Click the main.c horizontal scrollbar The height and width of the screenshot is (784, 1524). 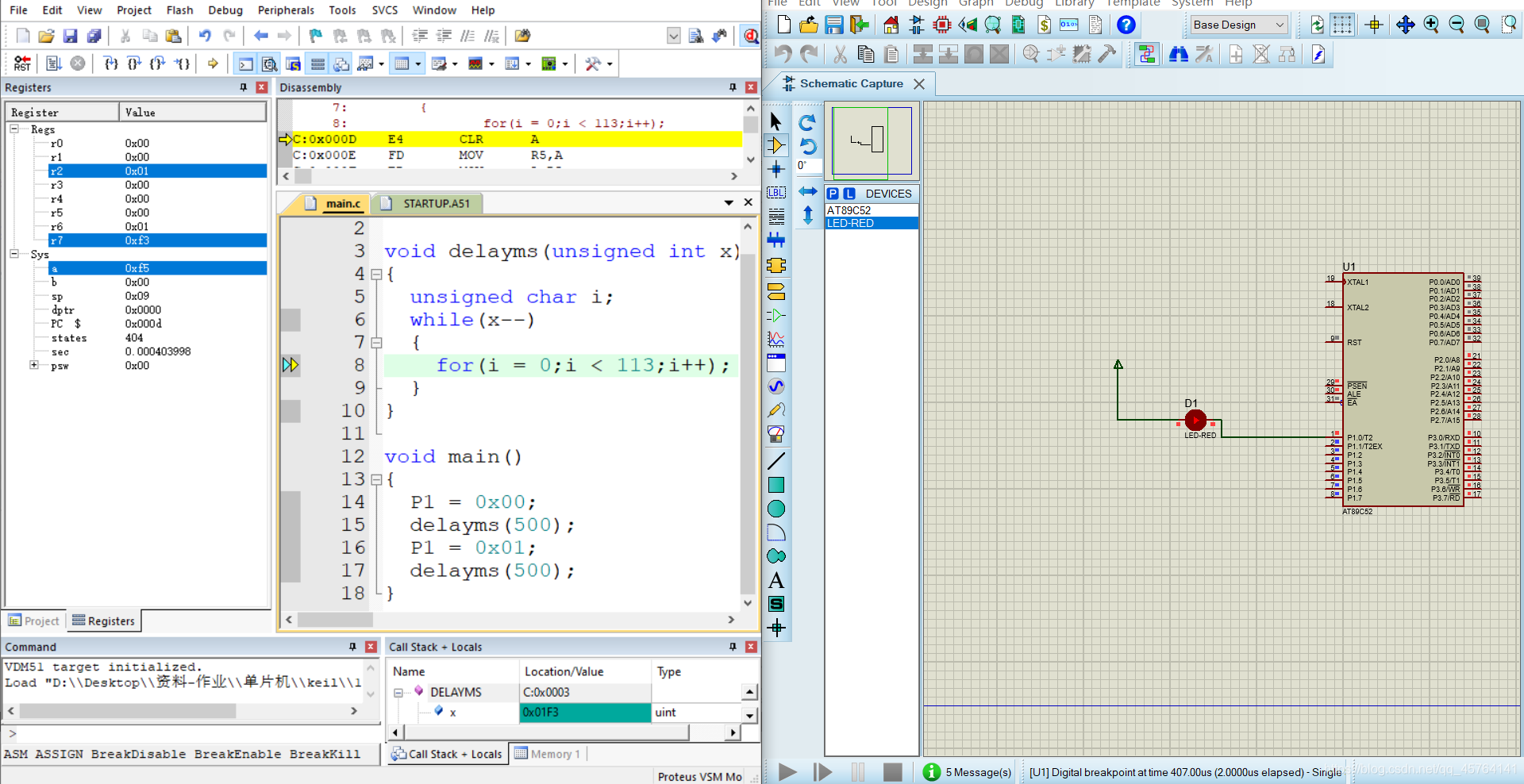pyautogui.click(x=509, y=620)
